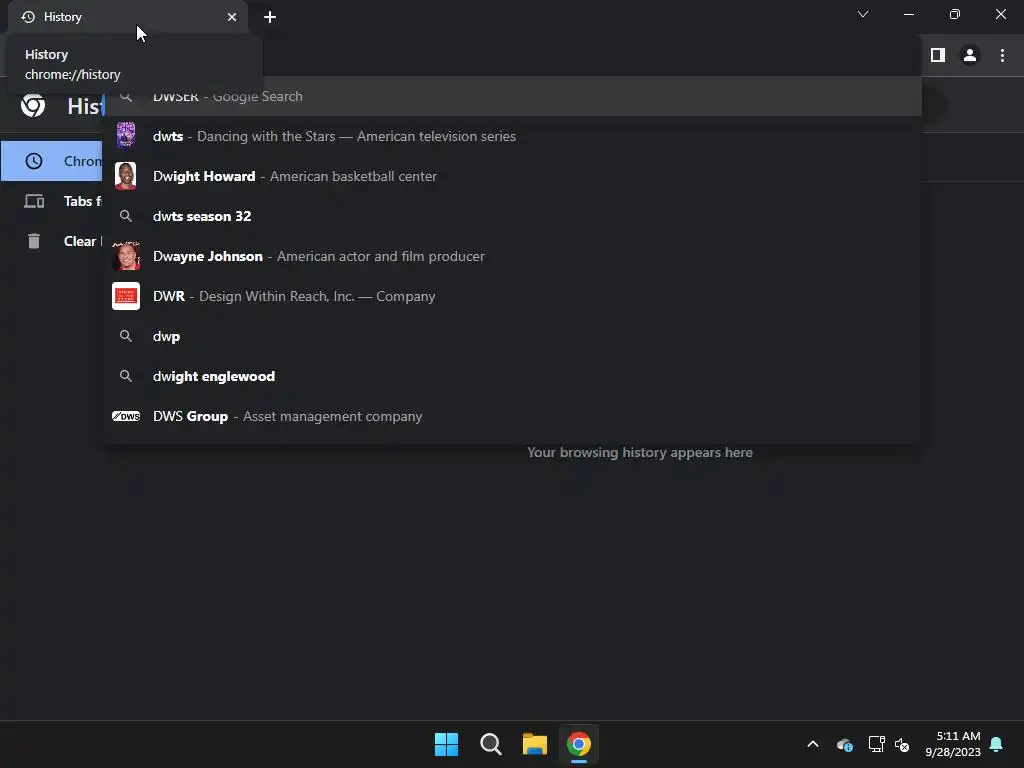This screenshot has height=768, width=1024.
Task: Click the muted volume tray icon
Action: pos(902,744)
